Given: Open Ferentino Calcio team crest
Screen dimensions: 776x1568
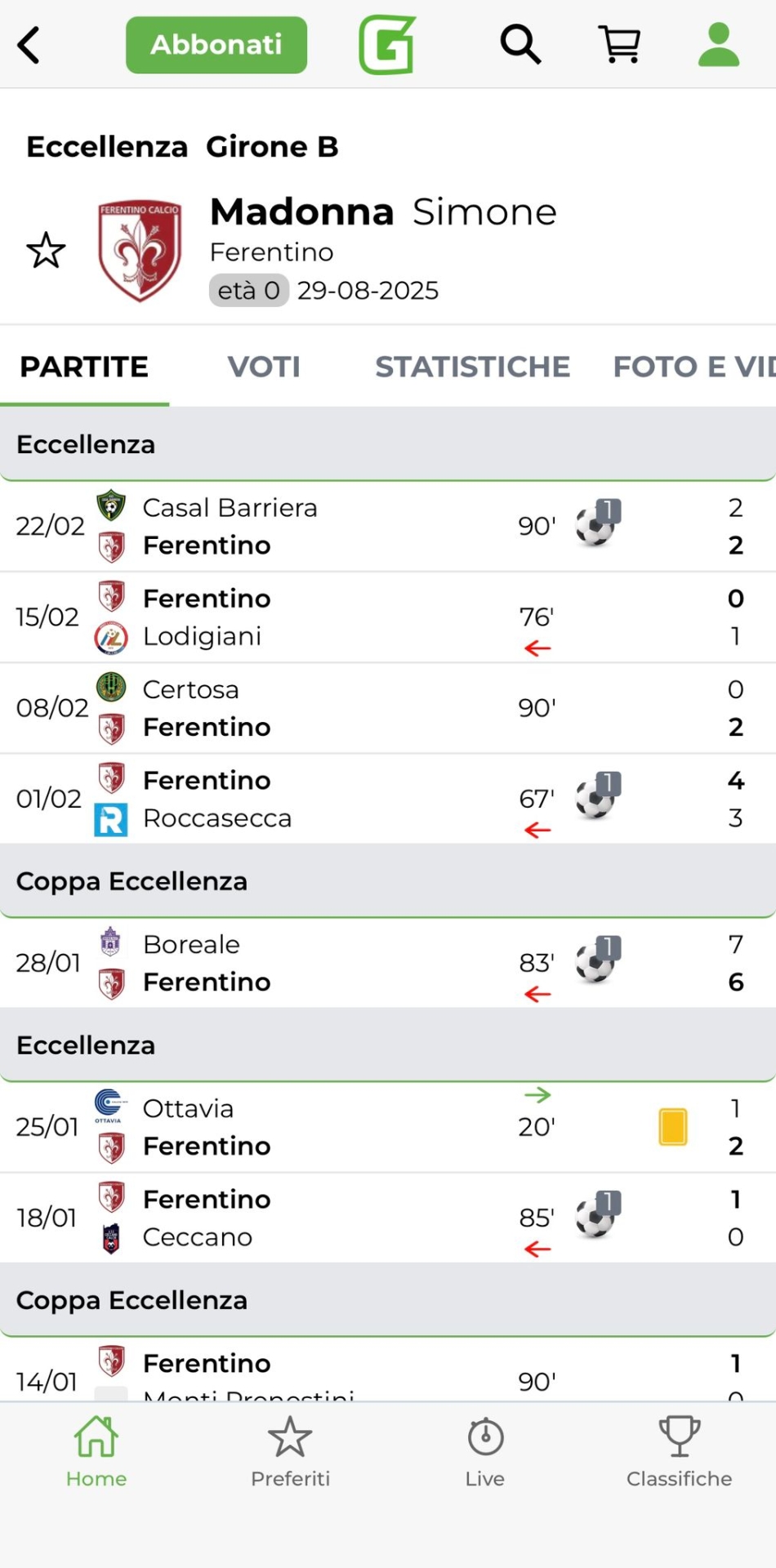Looking at the screenshot, I should tap(140, 251).
